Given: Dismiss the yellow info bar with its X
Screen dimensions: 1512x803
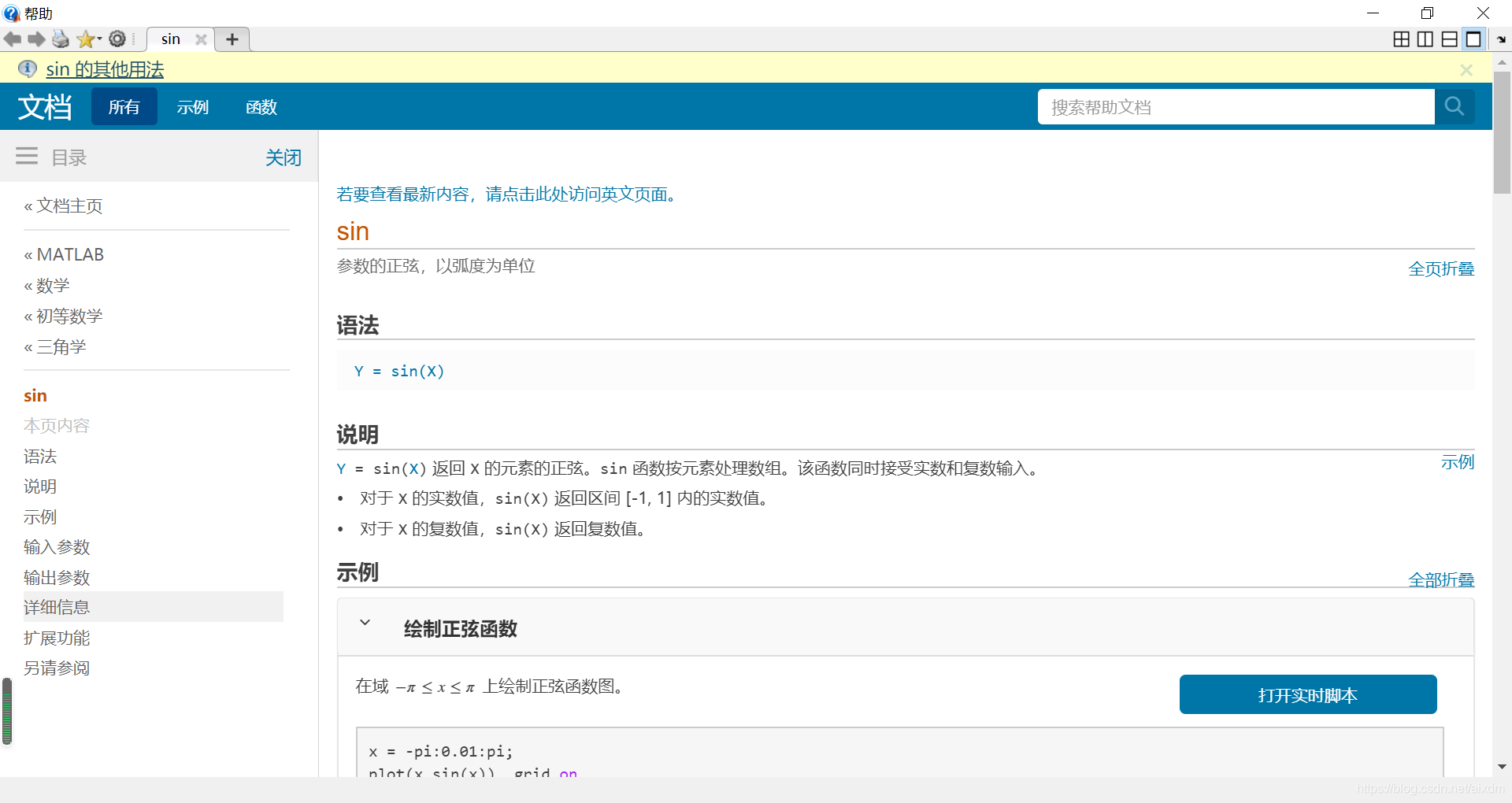Looking at the screenshot, I should (x=1466, y=70).
